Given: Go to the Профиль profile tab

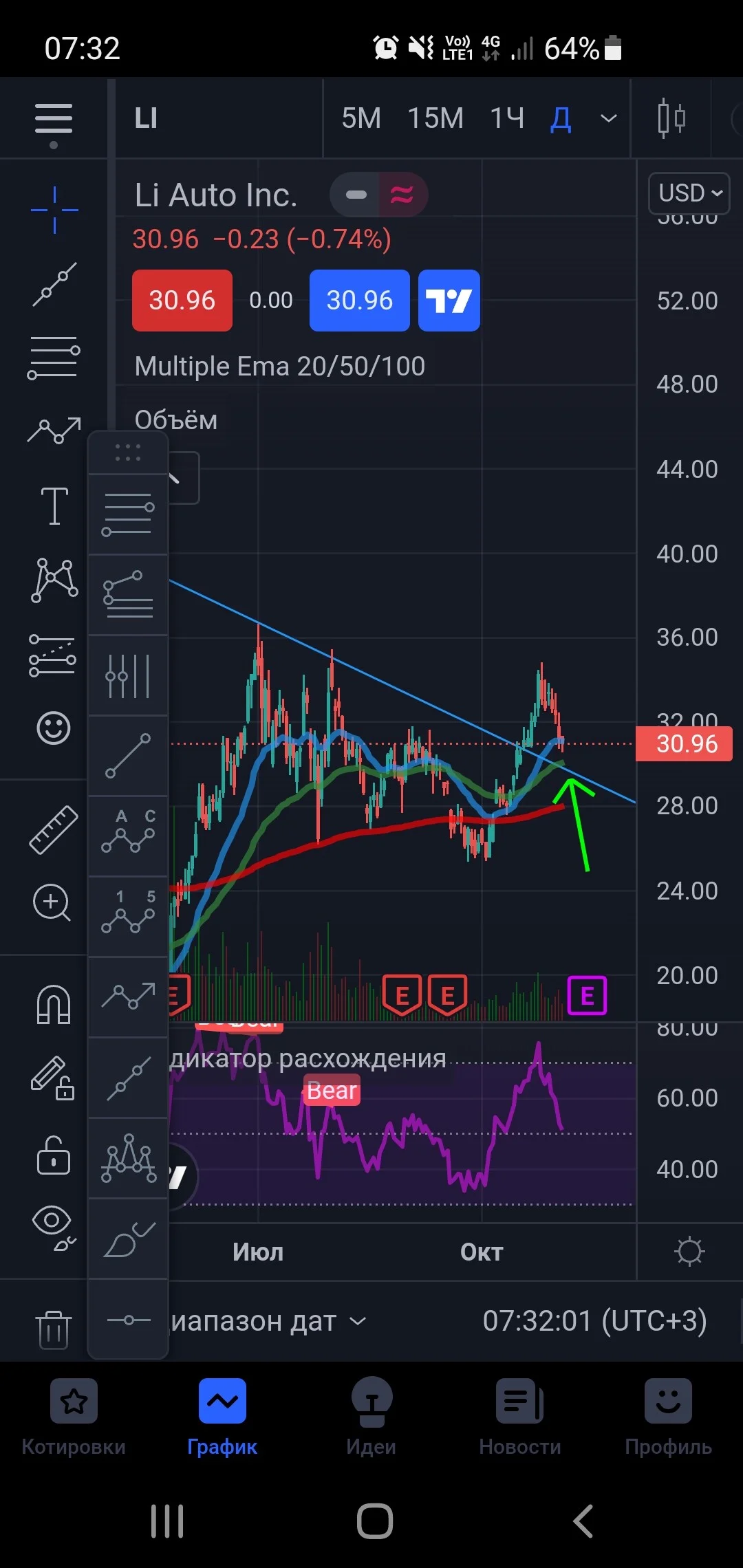Looking at the screenshot, I should point(668,1418).
